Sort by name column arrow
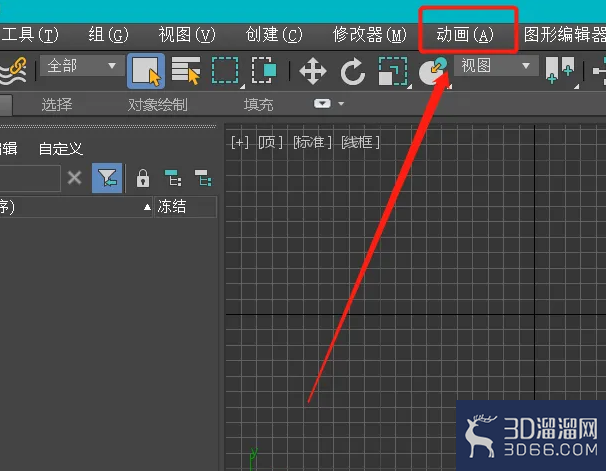 point(147,207)
